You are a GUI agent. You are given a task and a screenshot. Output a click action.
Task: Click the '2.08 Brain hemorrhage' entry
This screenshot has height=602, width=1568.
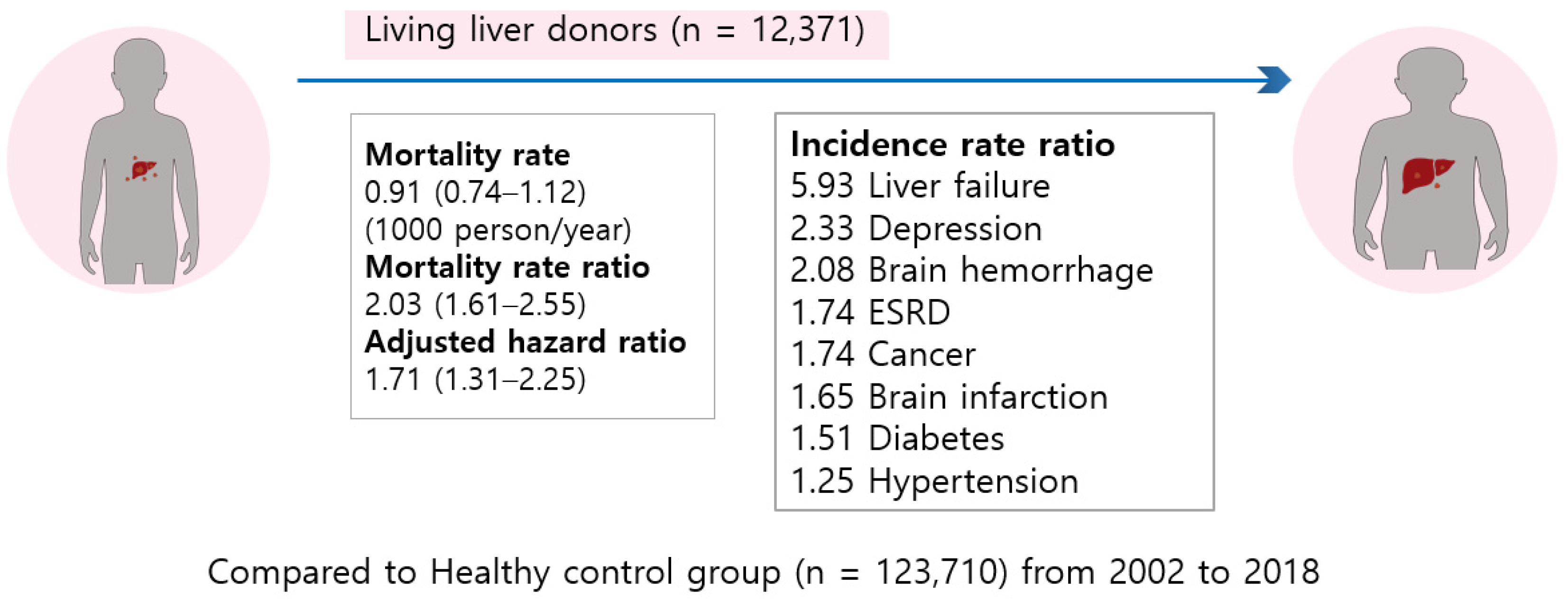pos(971,270)
